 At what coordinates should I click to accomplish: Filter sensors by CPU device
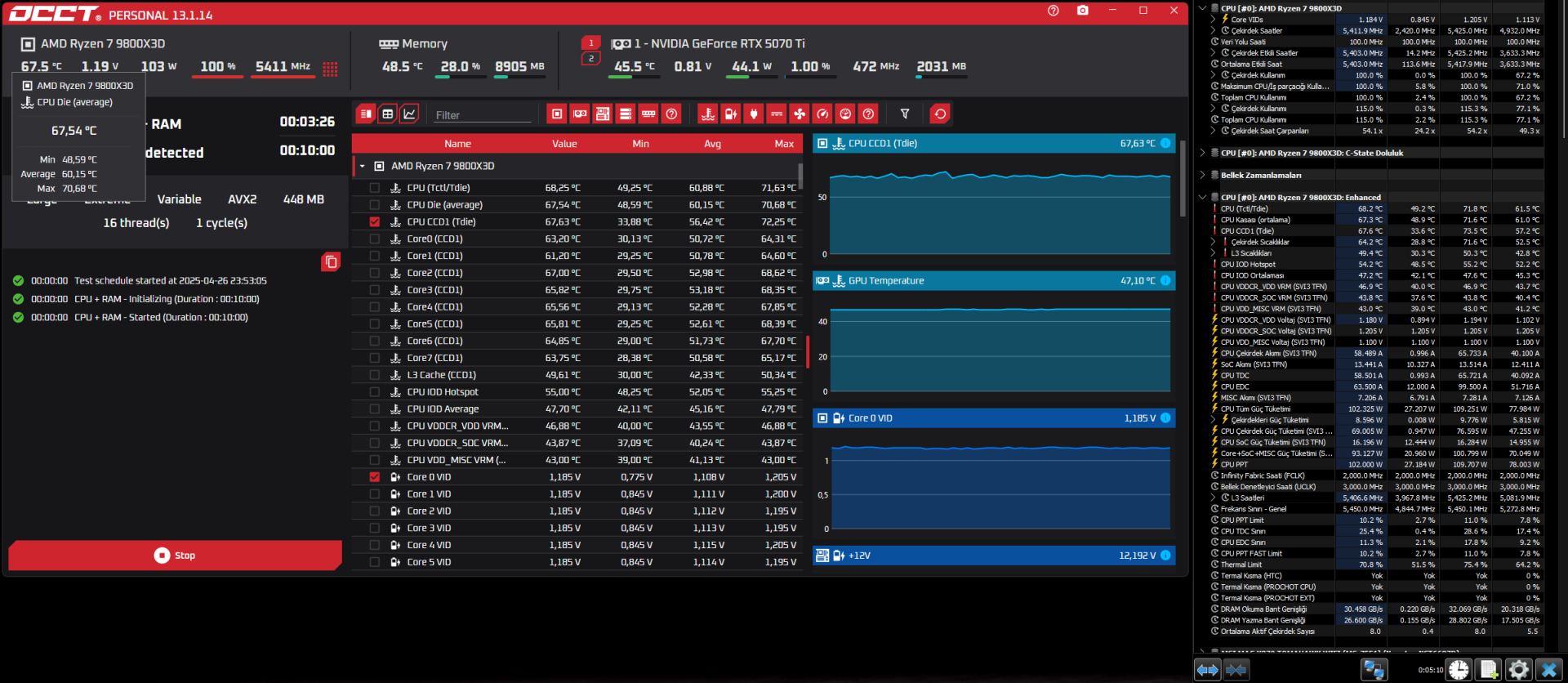point(557,114)
